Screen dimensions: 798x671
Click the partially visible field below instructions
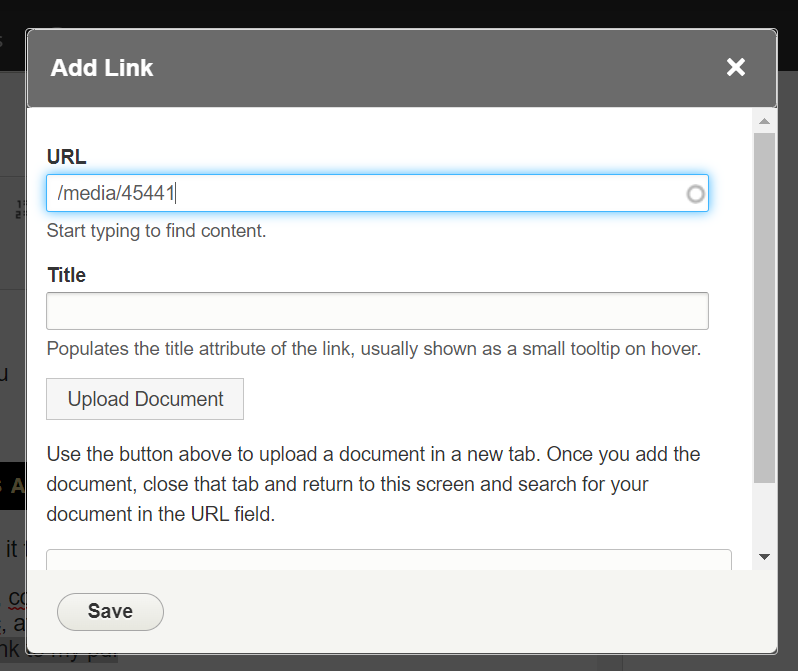click(x=388, y=560)
